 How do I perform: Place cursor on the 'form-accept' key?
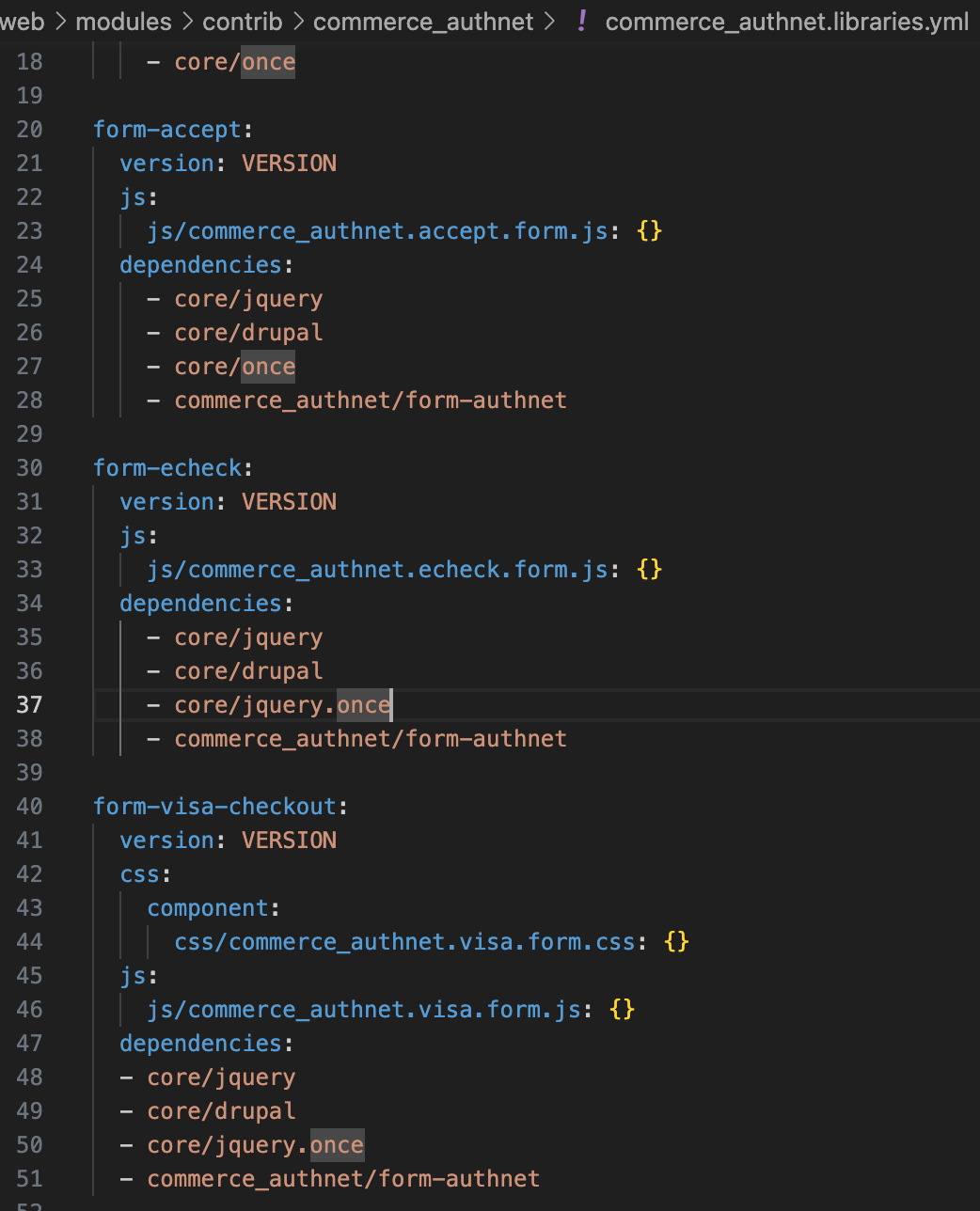click(167, 129)
